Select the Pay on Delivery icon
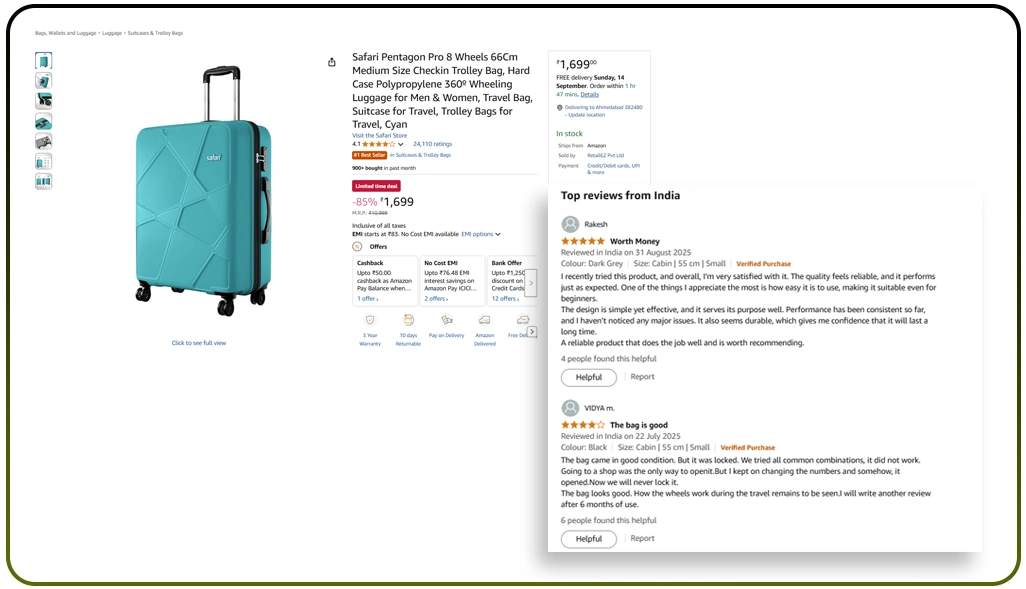 coord(447,321)
